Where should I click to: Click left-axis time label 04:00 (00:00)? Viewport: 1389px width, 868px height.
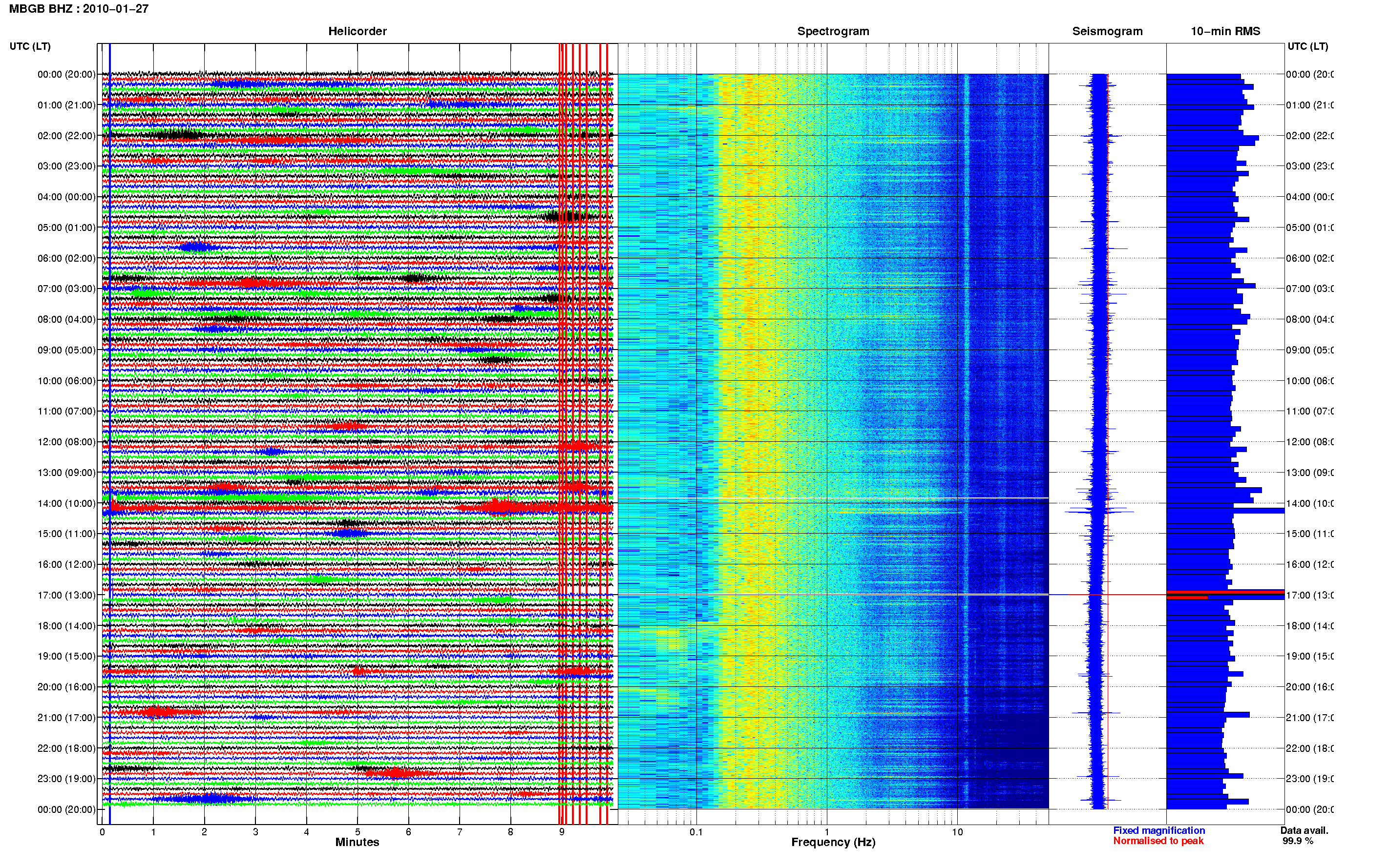click(x=66, y=197)
